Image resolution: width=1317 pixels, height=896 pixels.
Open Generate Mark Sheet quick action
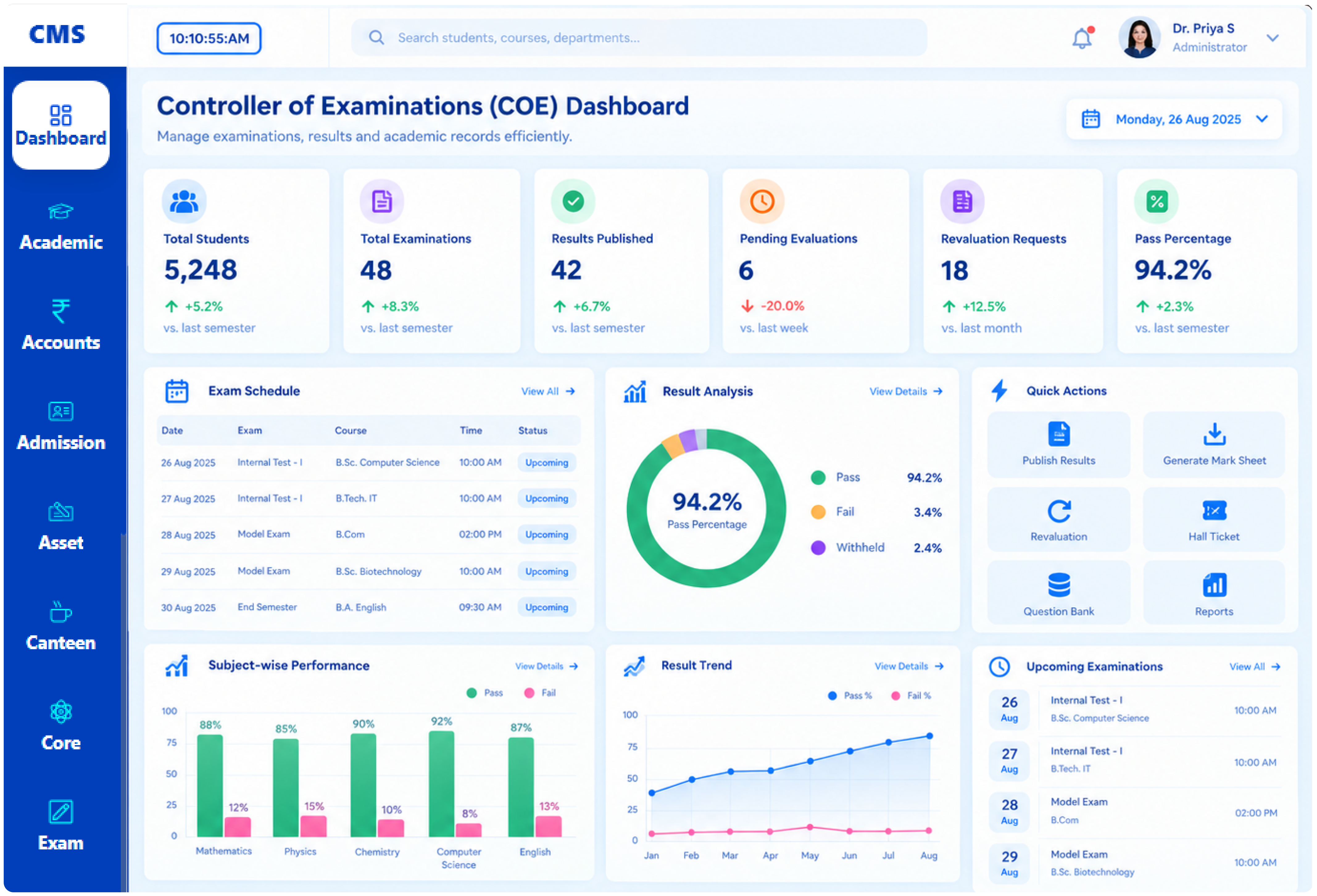1214,444
